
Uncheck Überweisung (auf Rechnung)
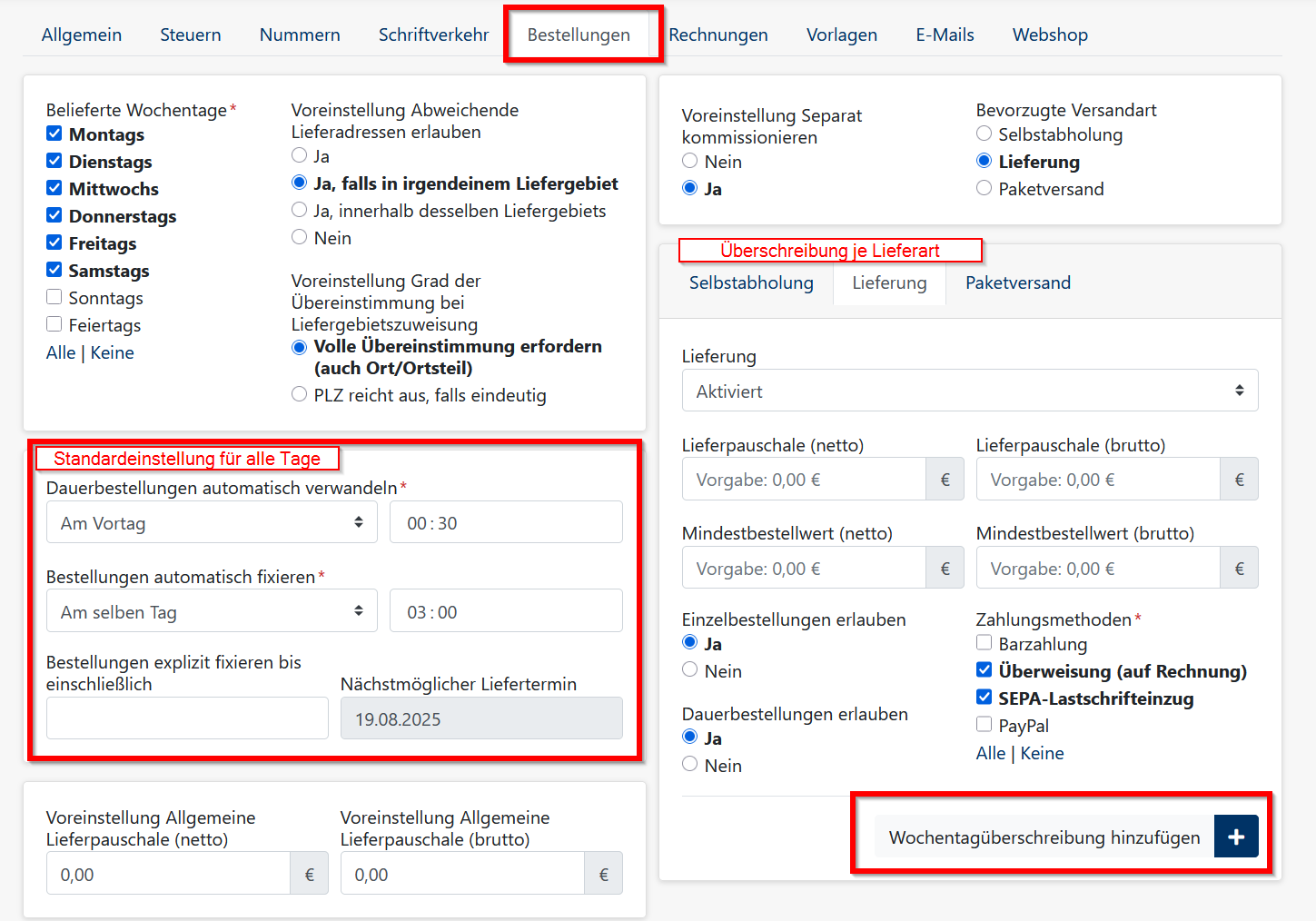pos(984,670)
